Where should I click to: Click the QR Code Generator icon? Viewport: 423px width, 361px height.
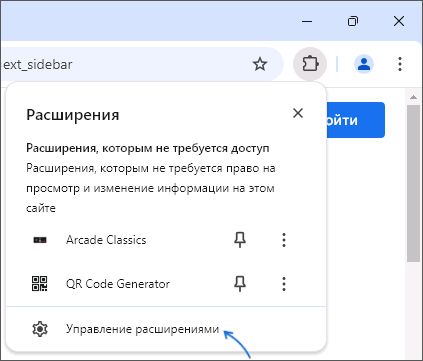(x=40, y=284)
